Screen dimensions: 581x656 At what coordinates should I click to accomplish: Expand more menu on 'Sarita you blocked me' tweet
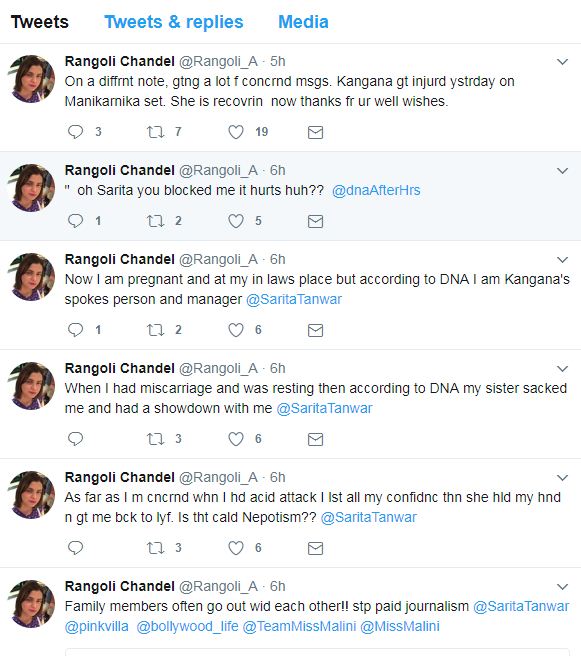(563, 171)
